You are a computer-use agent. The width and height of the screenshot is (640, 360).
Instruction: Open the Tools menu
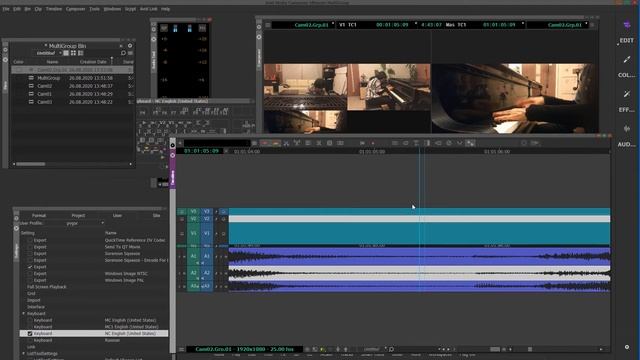(94, 9)
